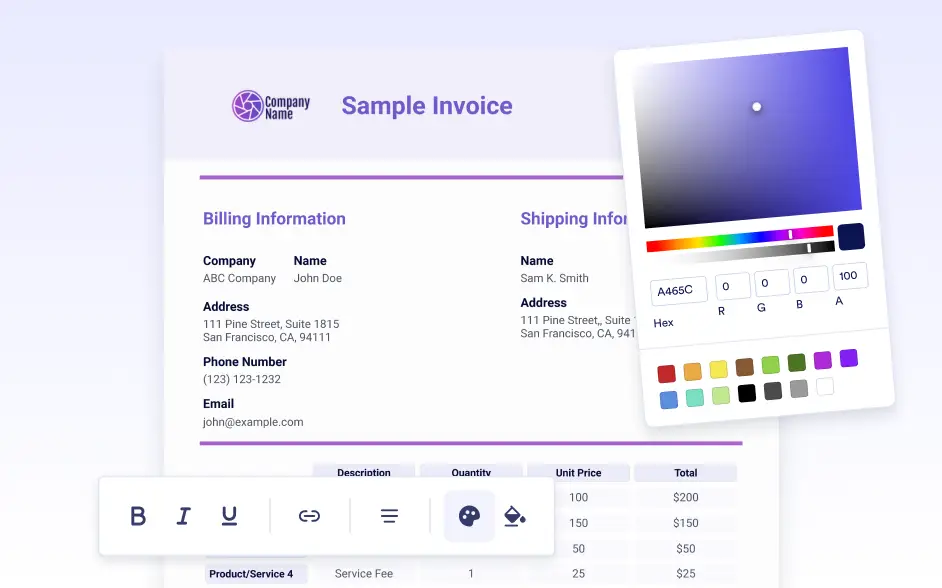
Task: Pick the magenta color swatch
Action: tap(822, 360)
